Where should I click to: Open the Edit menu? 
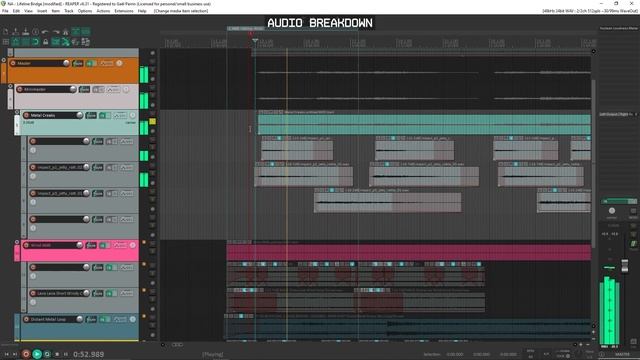[16, 11]
